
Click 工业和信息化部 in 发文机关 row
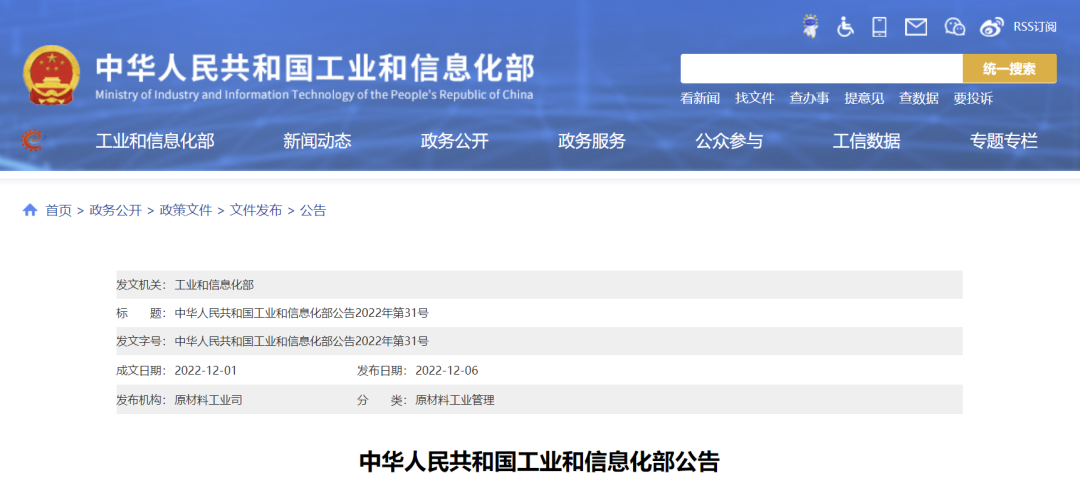coord(214,285)
